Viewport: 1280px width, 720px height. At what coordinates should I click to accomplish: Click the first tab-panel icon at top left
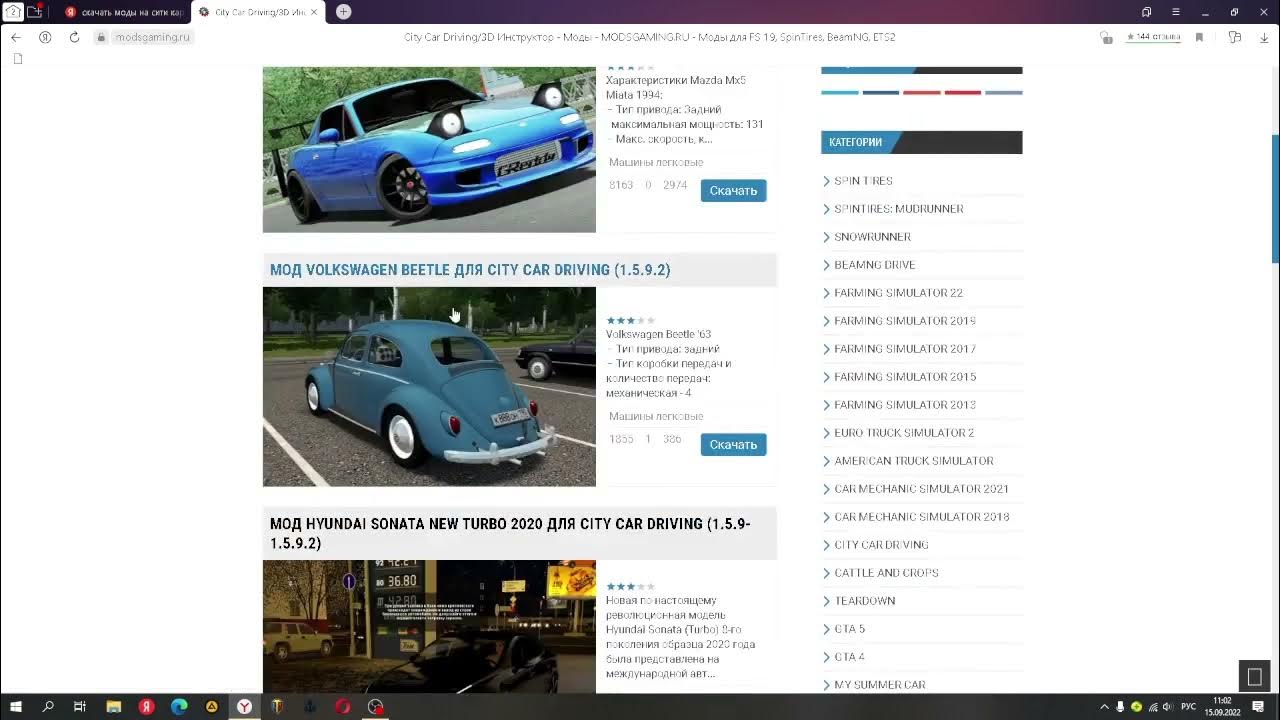(14, 12)
